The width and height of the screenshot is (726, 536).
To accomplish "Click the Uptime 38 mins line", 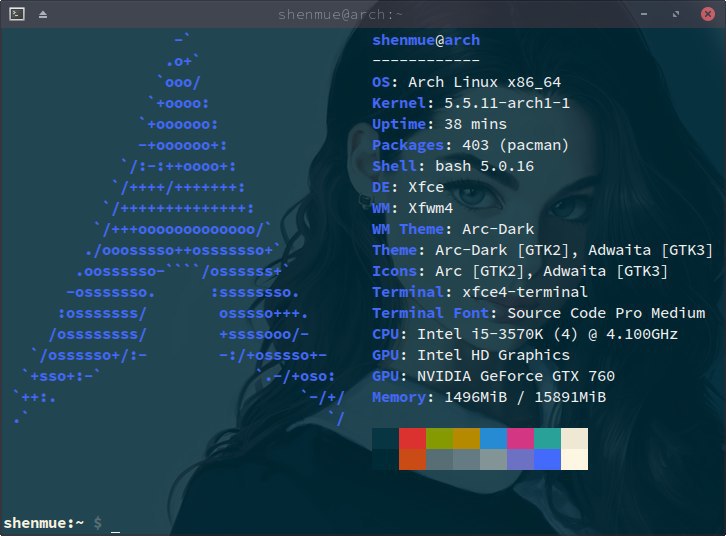I will click(439, 124).
